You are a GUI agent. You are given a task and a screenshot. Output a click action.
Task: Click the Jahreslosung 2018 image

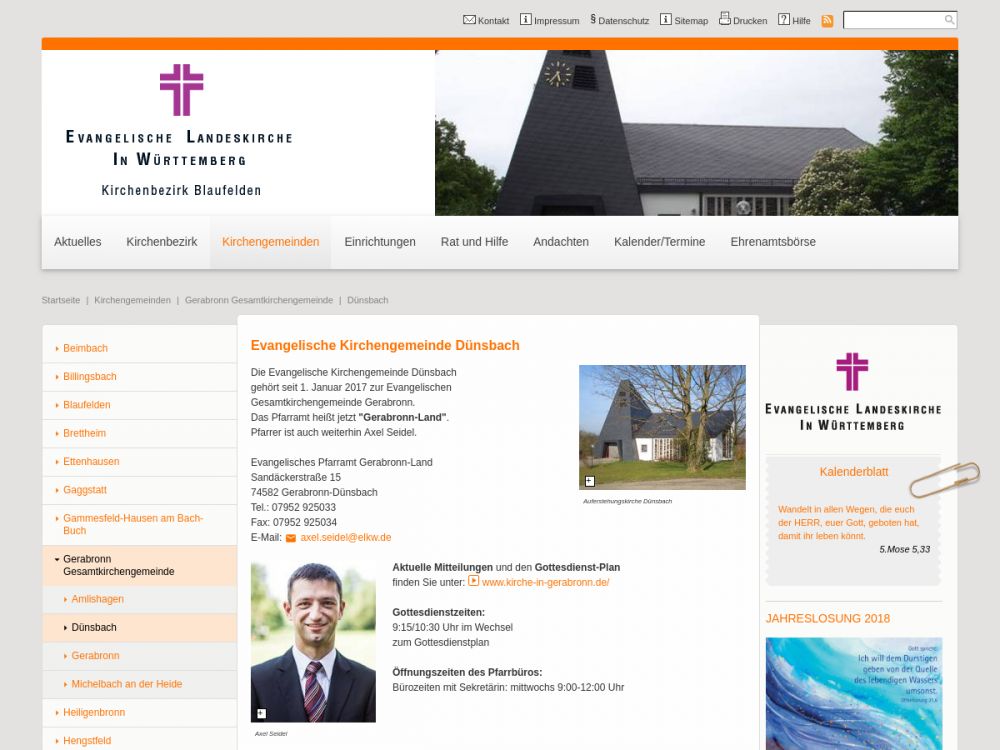pyautogui.click(x=853, y=693)
